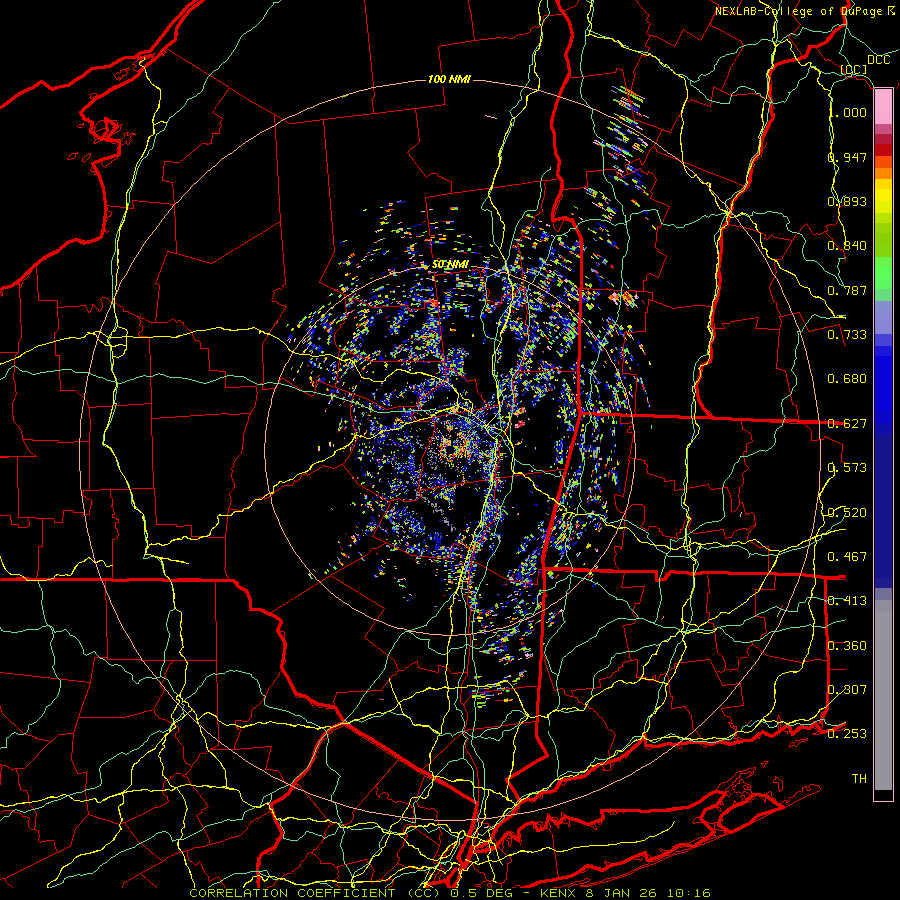Screen dimensions: 900x900
Task: Click the [CC] label above the color bar
Action: tap(854, 70)
